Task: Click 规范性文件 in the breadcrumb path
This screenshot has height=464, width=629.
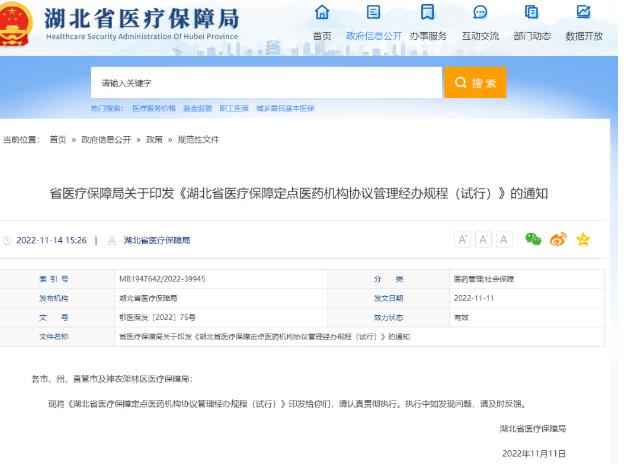Action: click(x=198, y=140)
